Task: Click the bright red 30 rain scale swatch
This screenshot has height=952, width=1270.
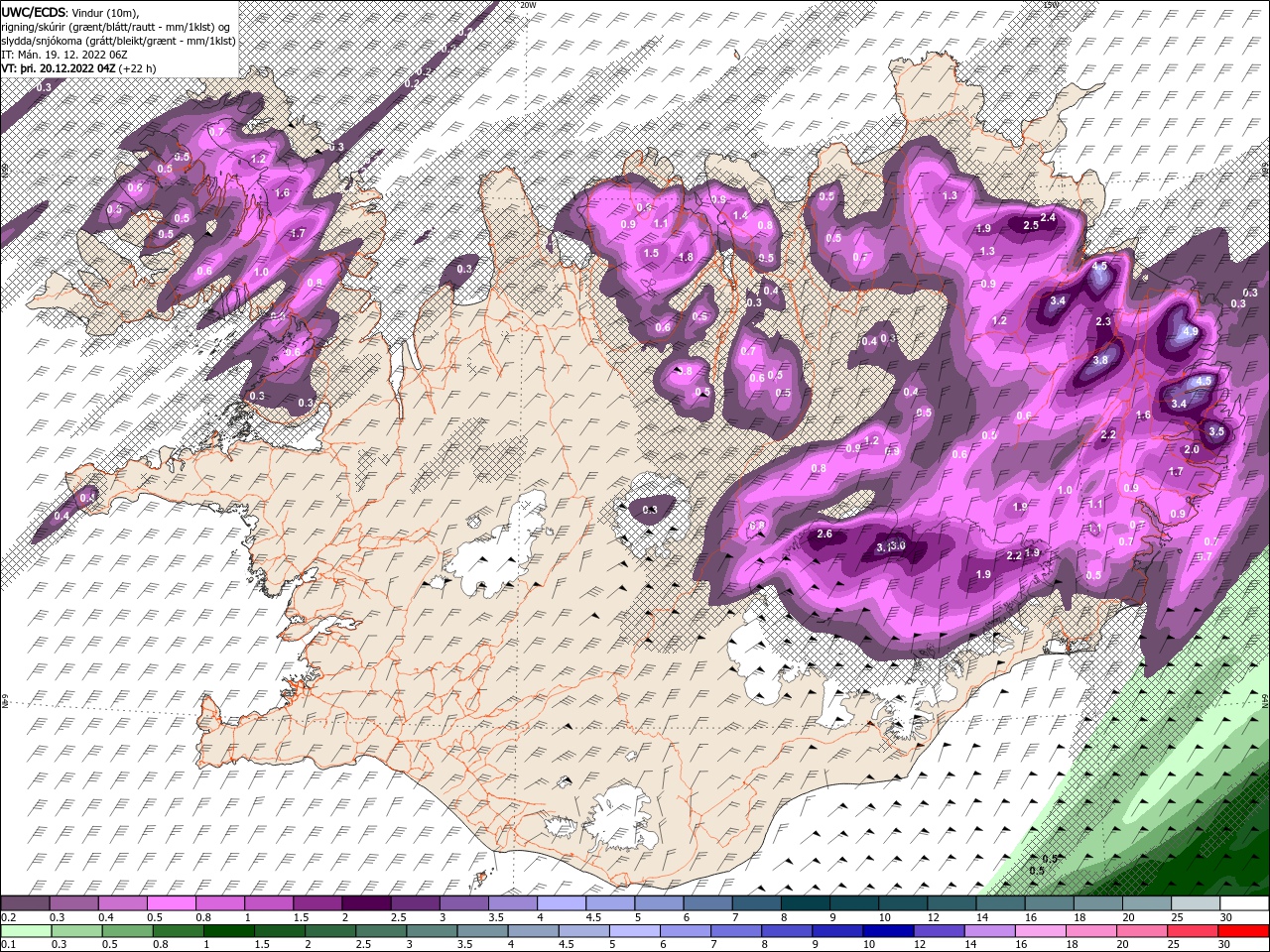Action: click(1243, 931)
